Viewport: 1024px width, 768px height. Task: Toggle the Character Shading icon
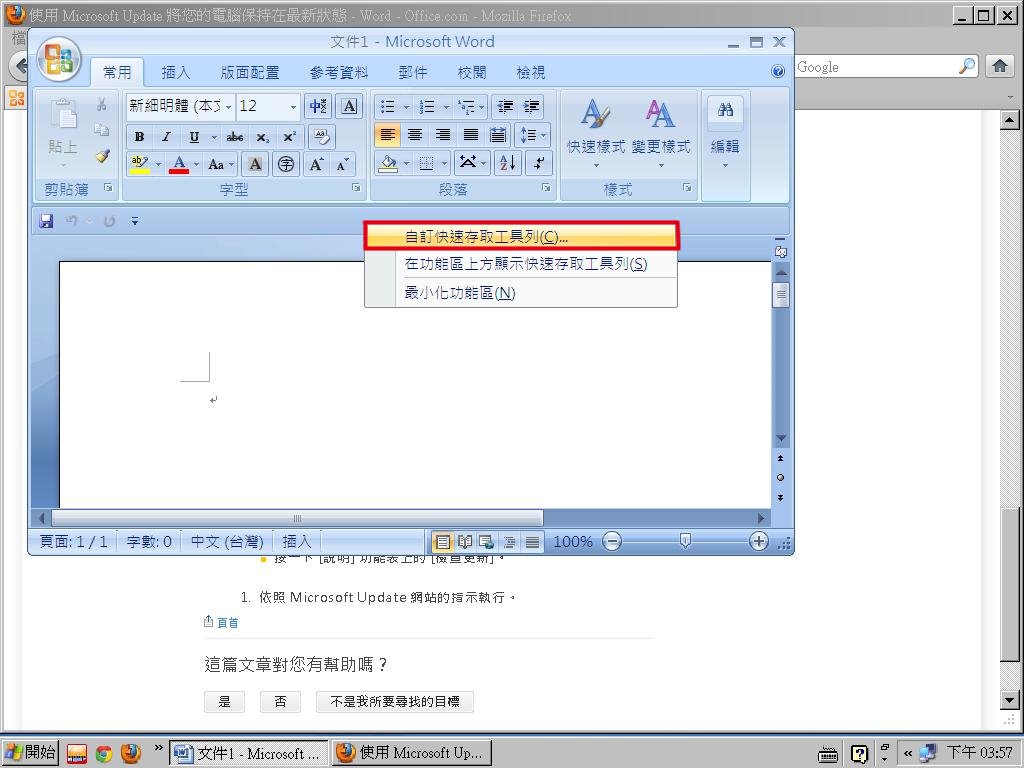(x=255, y=164)
